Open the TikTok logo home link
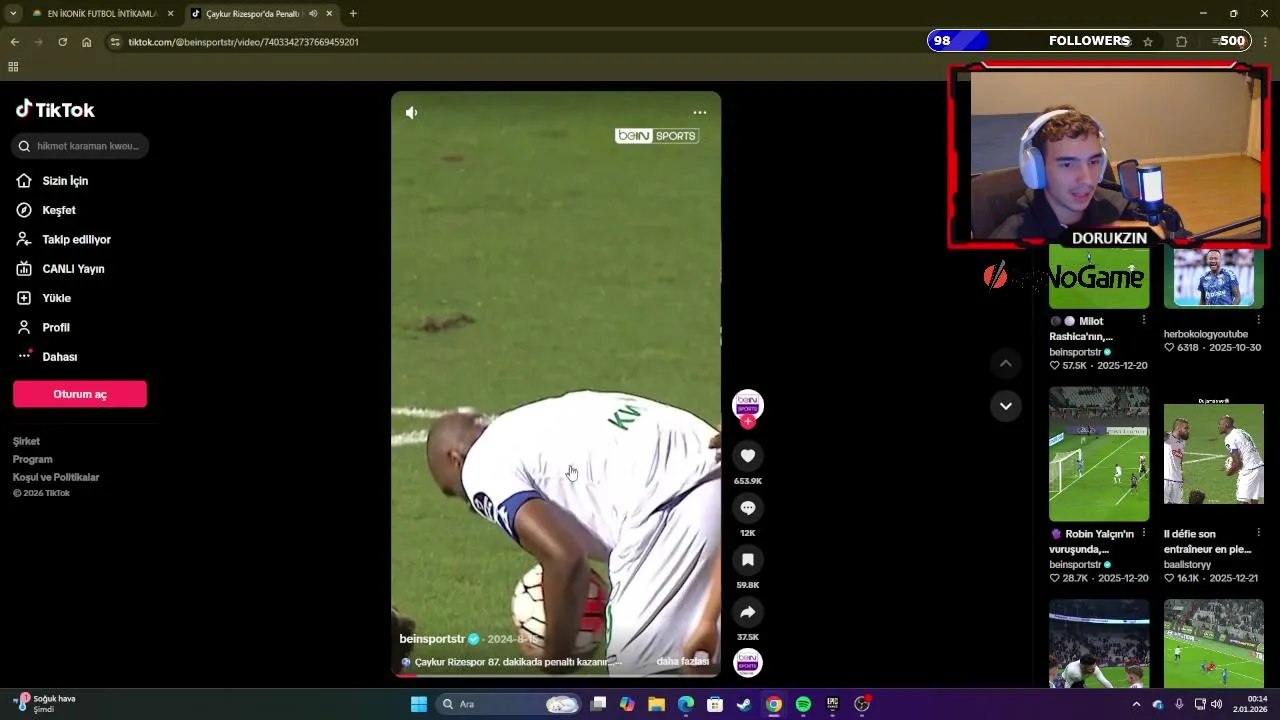 click(55, 110)
